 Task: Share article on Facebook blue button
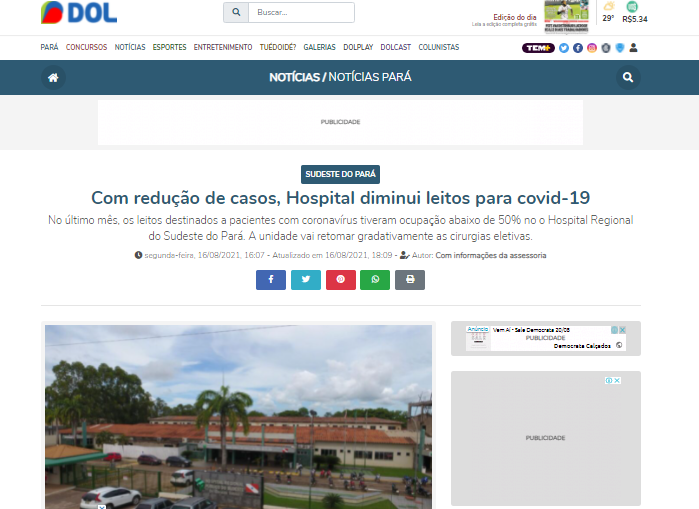click(x=270, y=280)
